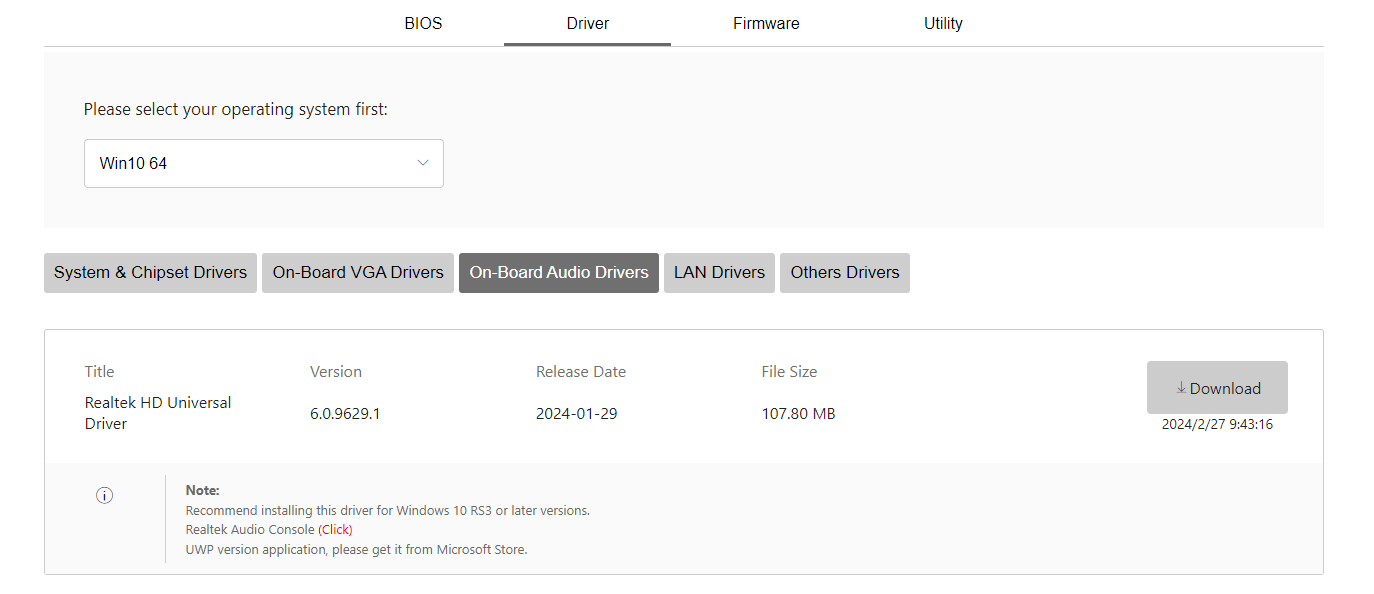Click the 'Please select your operating system' label
Viewport: 1374px width, 594px height.
click(x=235, y=109)
